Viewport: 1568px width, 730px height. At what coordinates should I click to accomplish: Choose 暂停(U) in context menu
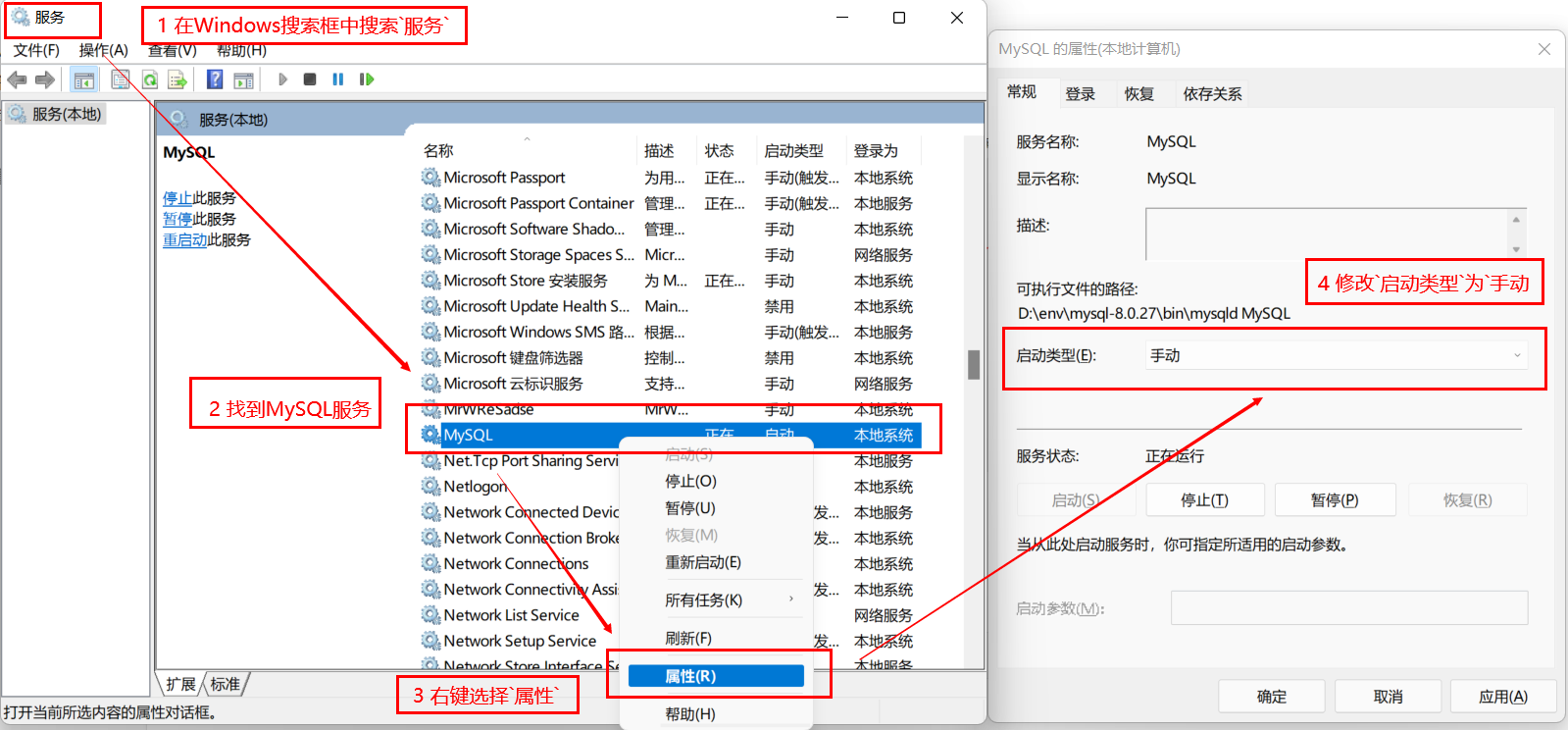[690, 508]
